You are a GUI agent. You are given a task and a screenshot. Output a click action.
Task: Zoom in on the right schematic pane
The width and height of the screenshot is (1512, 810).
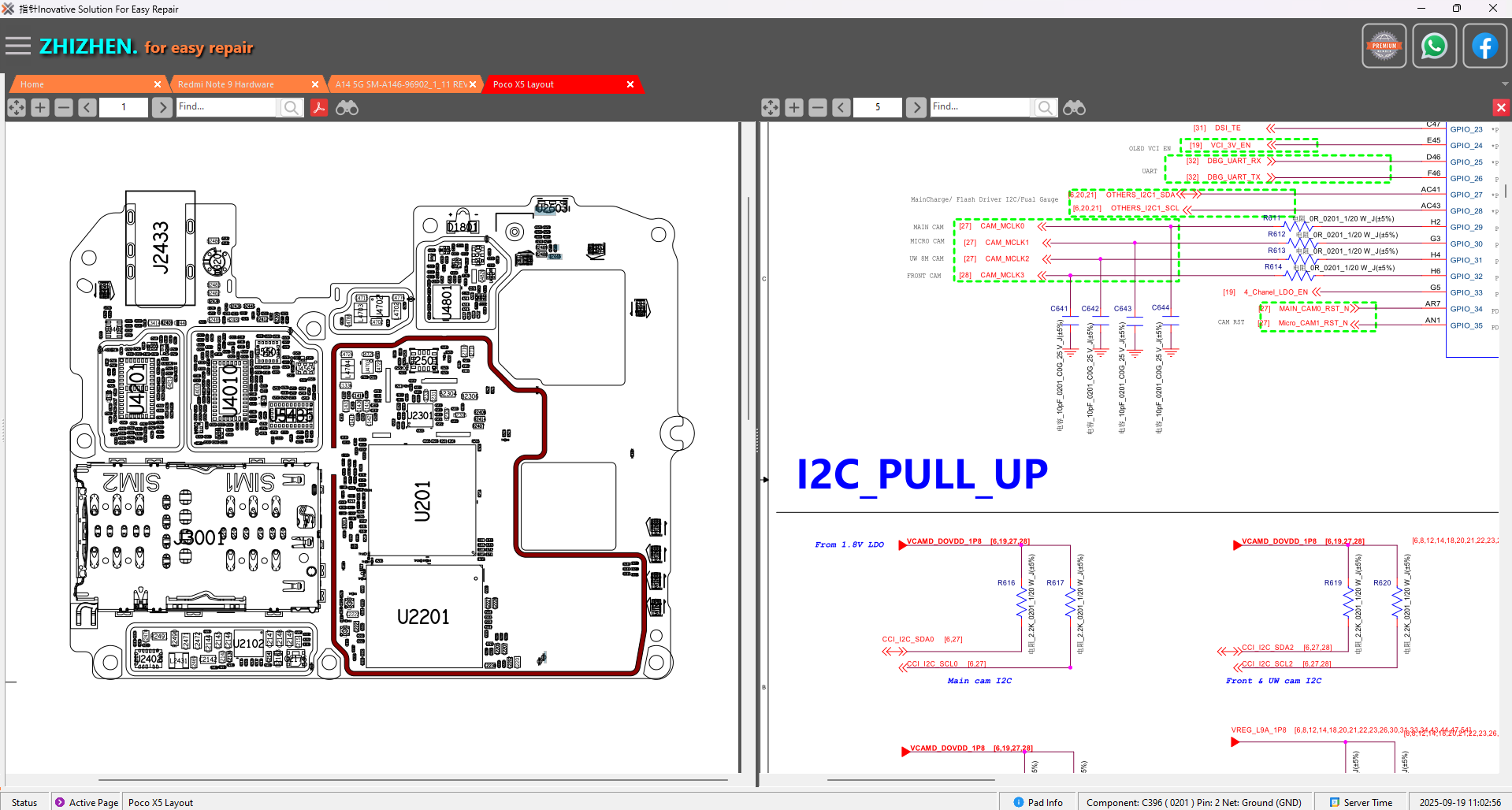point(794,107)
